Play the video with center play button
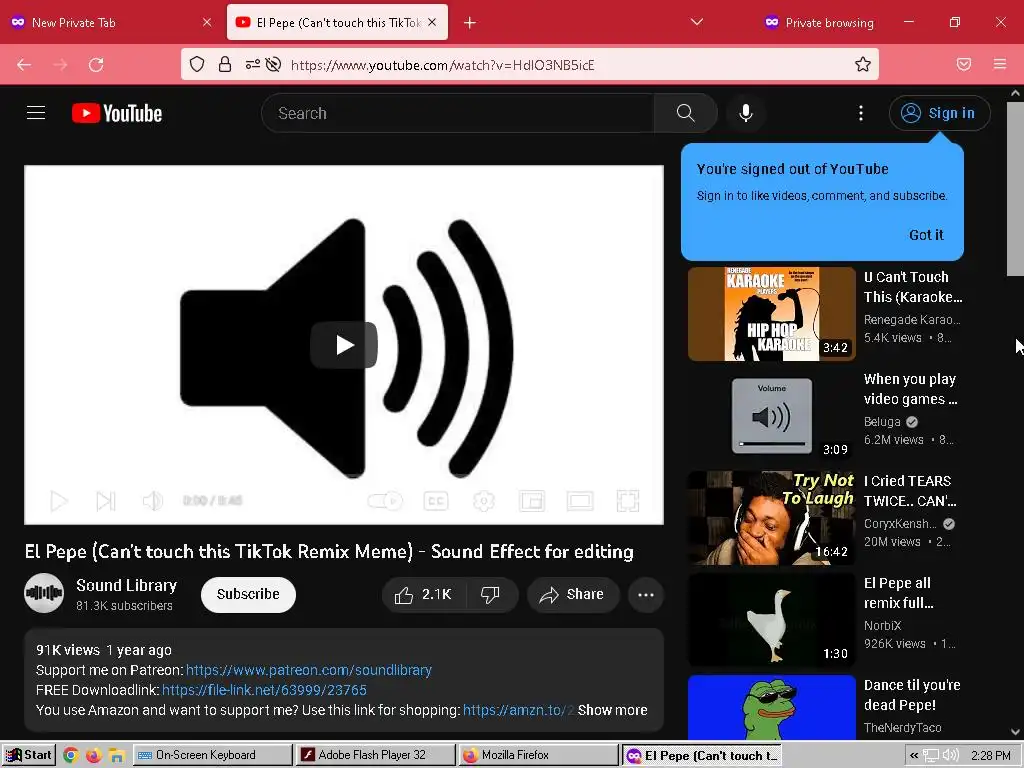The width and height of the screenshot is (1024, 768). coord(344,345)
